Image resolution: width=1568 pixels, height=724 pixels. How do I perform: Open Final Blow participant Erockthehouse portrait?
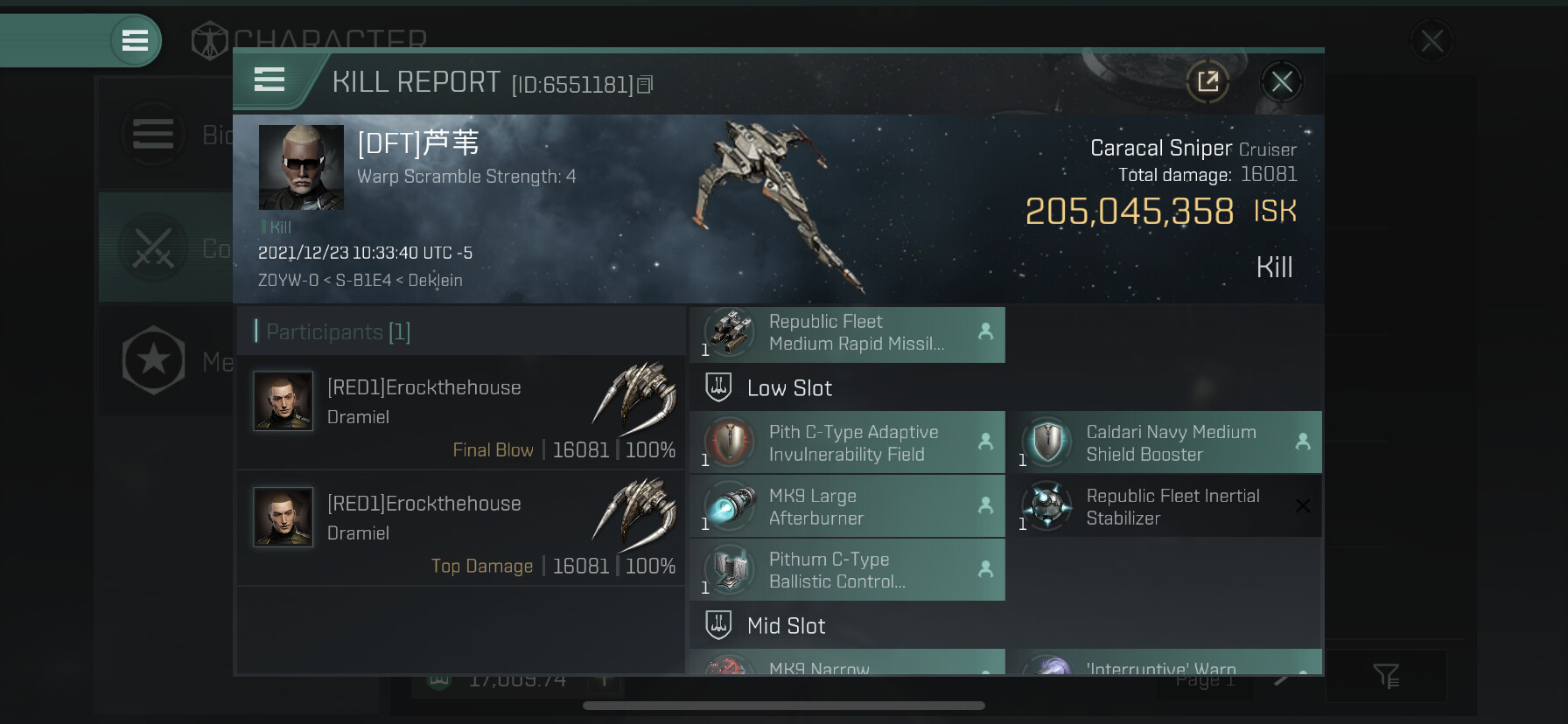point(283,401)
